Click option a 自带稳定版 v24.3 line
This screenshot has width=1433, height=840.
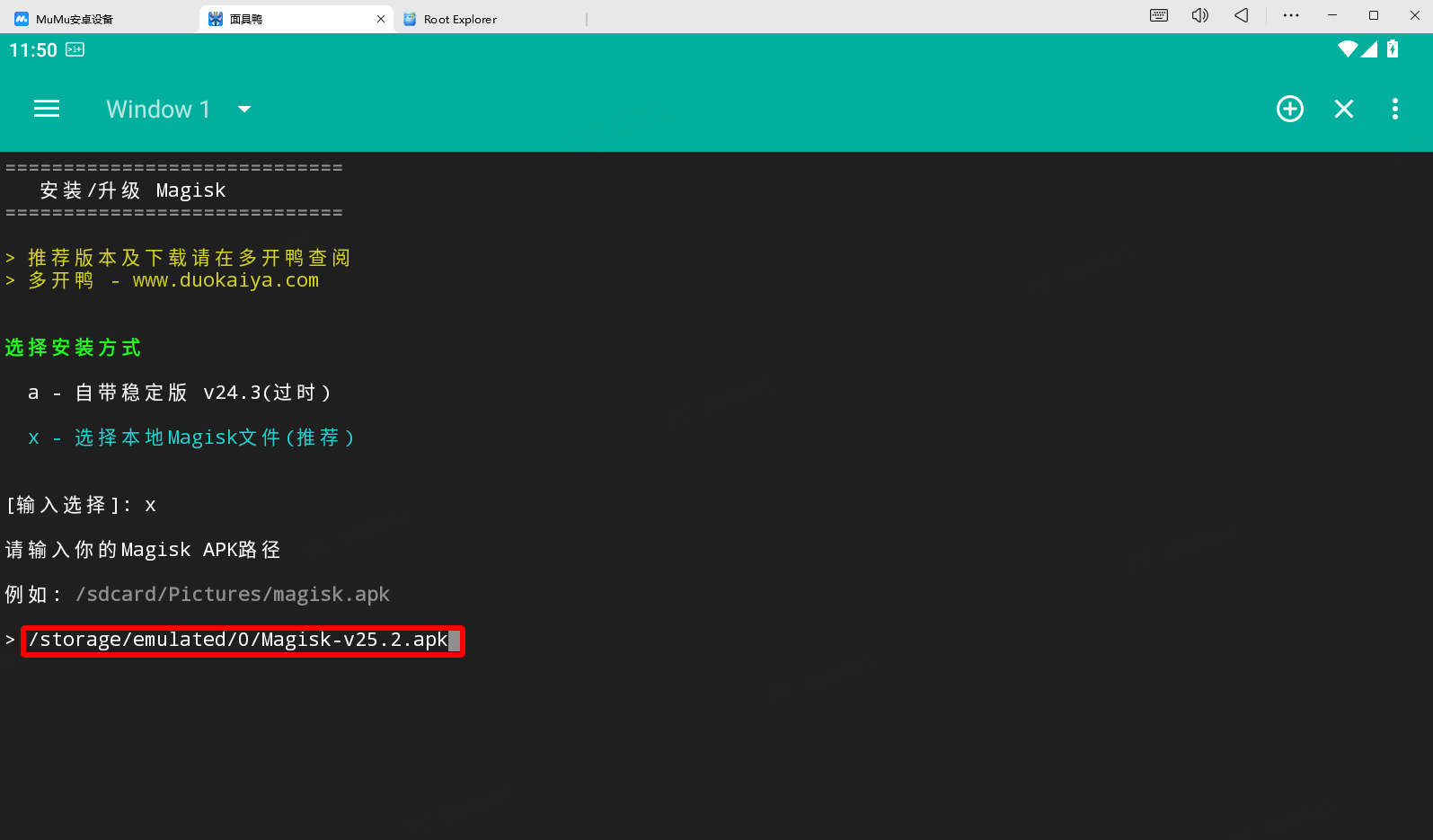click(x=180, y=393)
